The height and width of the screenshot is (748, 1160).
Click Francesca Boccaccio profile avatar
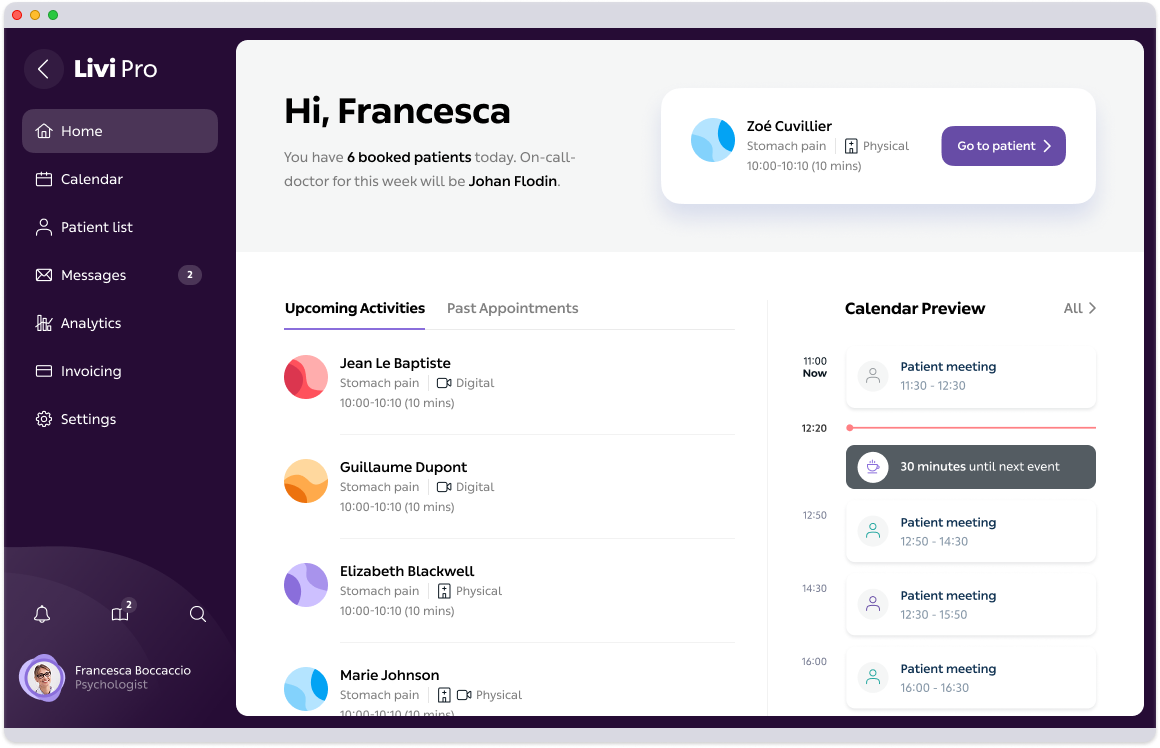click(x=43, y=679)
